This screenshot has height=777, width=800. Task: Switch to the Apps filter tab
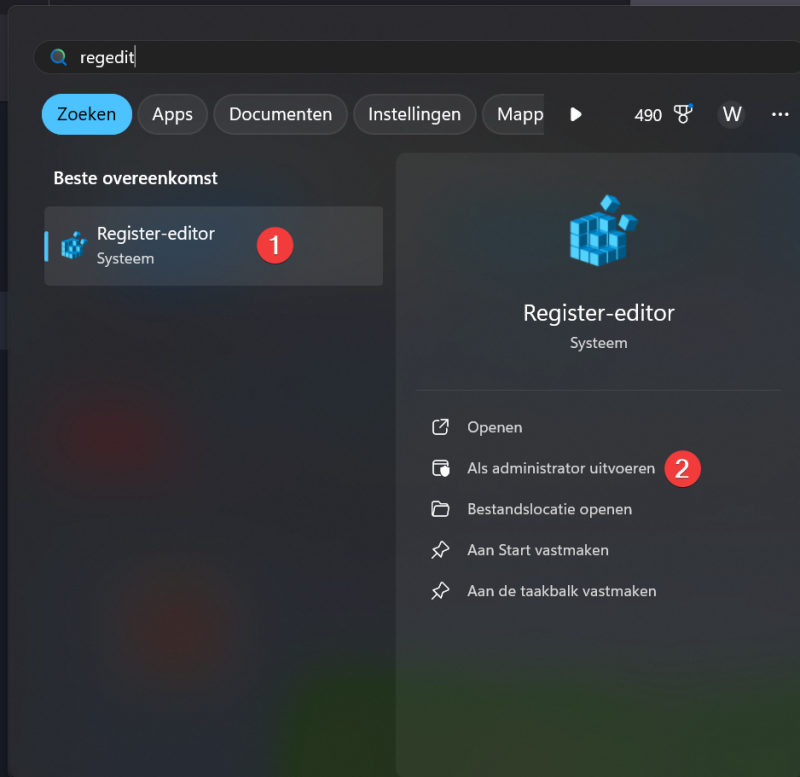[172, 114]
